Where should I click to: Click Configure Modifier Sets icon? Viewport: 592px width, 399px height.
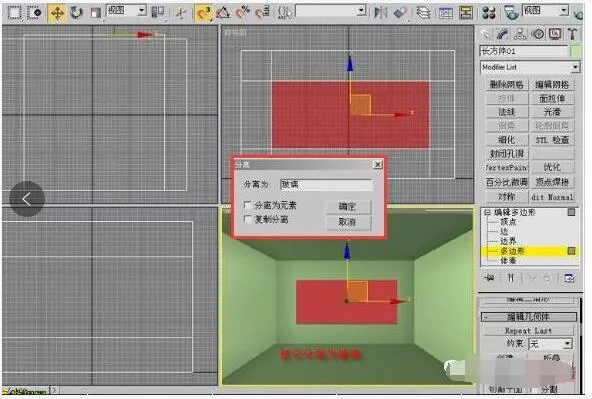click(569, 278)
